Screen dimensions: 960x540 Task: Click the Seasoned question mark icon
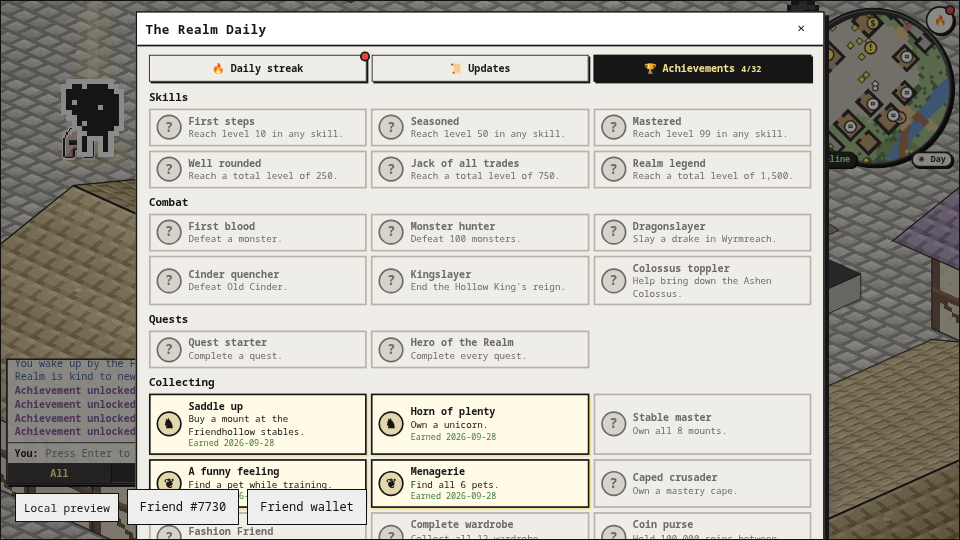[391, 127]
